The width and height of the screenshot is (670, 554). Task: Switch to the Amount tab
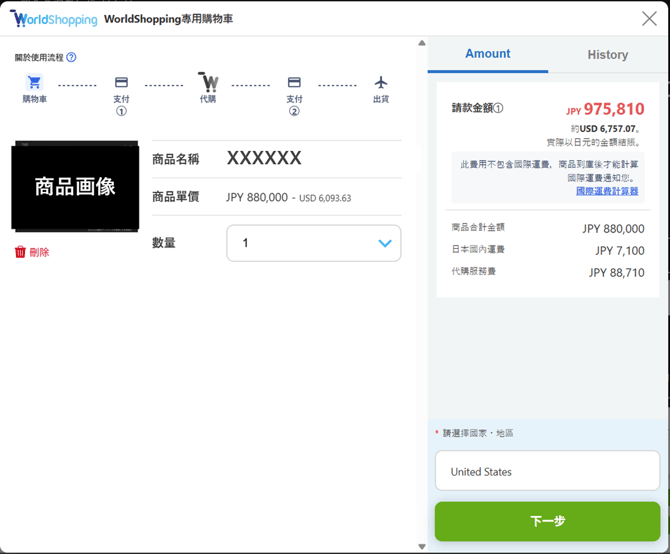[487, 54]
